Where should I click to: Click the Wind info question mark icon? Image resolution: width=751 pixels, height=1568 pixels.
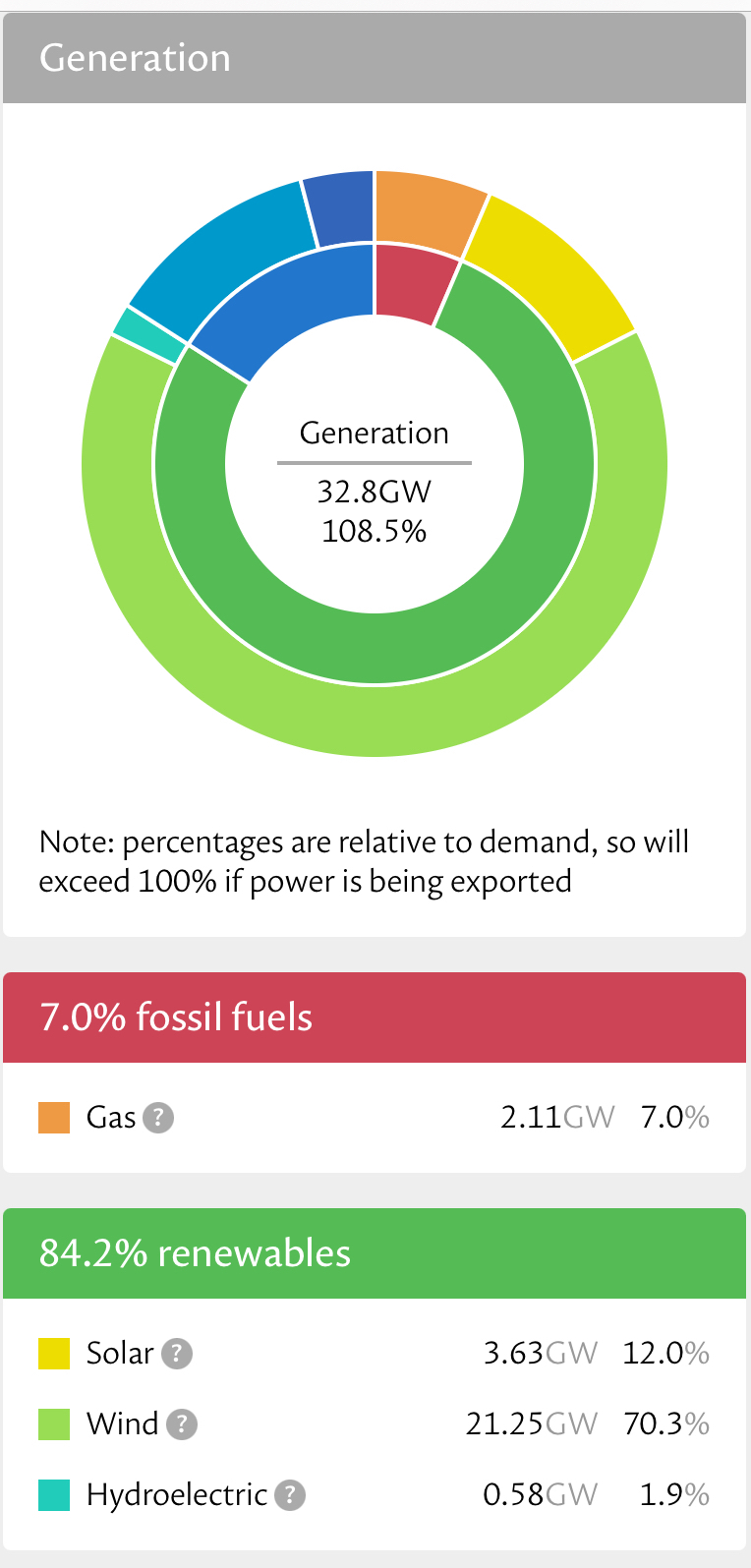(x=182, y=1424)
